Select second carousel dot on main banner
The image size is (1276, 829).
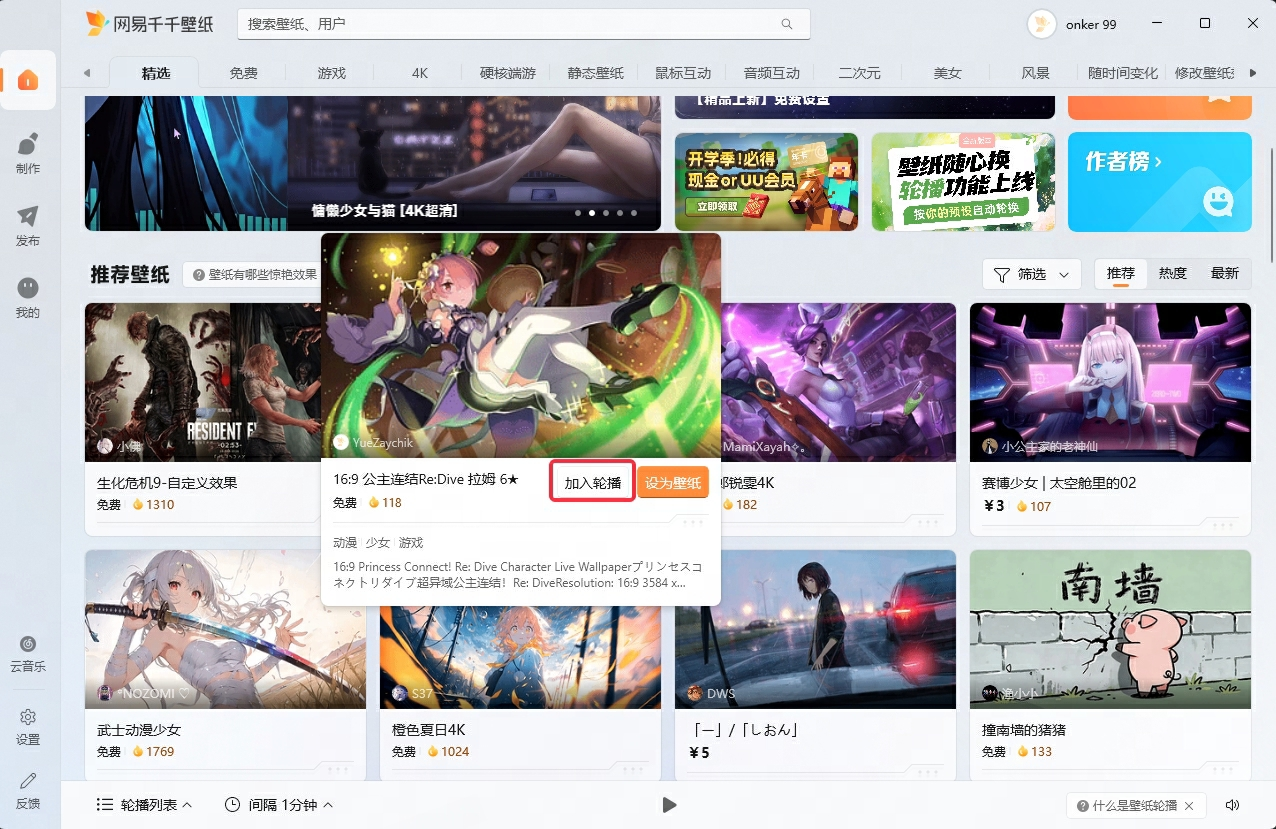pyautogui.click(x=592, y=212)
